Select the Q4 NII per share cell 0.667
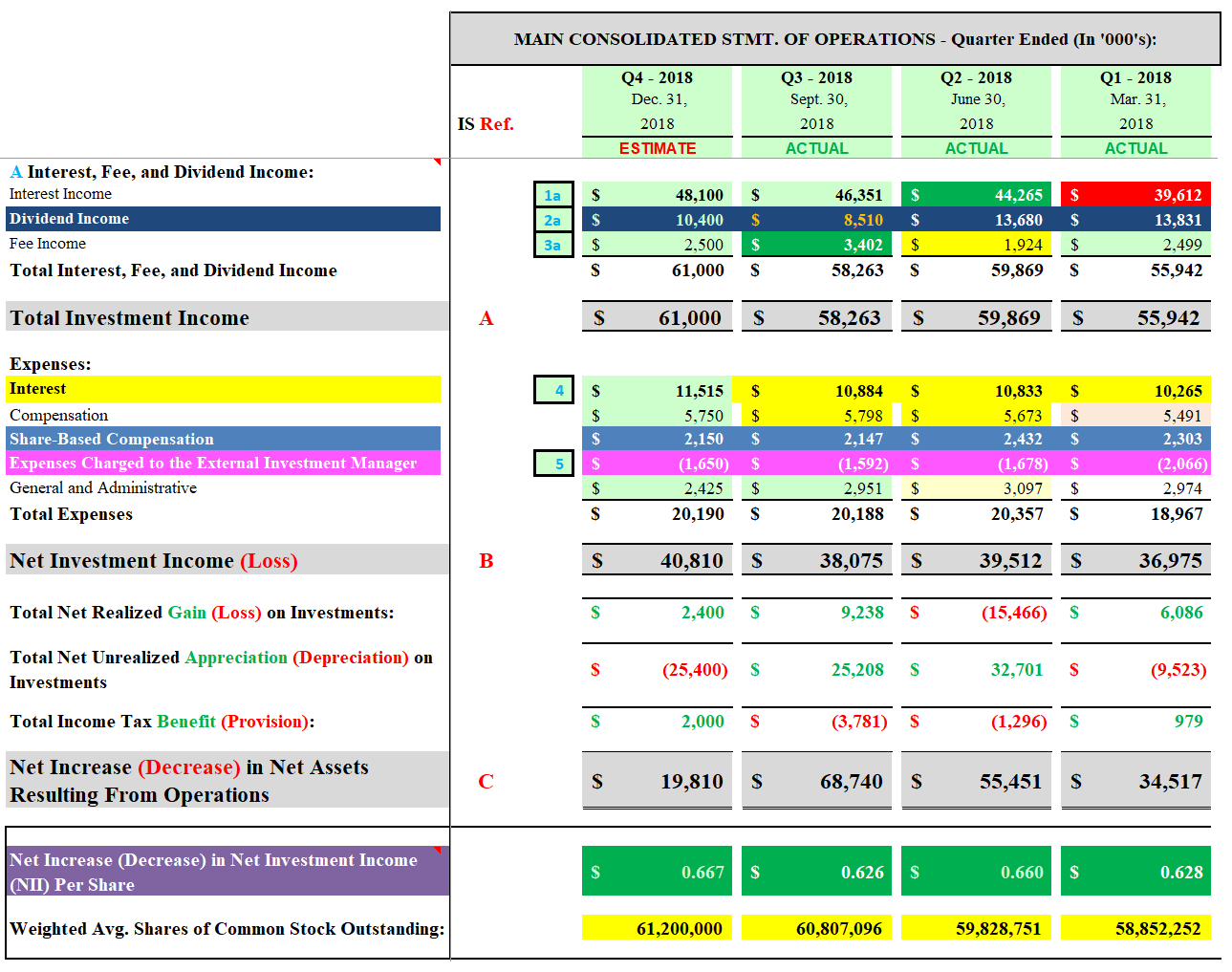This screenshot has height=972, width=1232. tap(657, 872)
